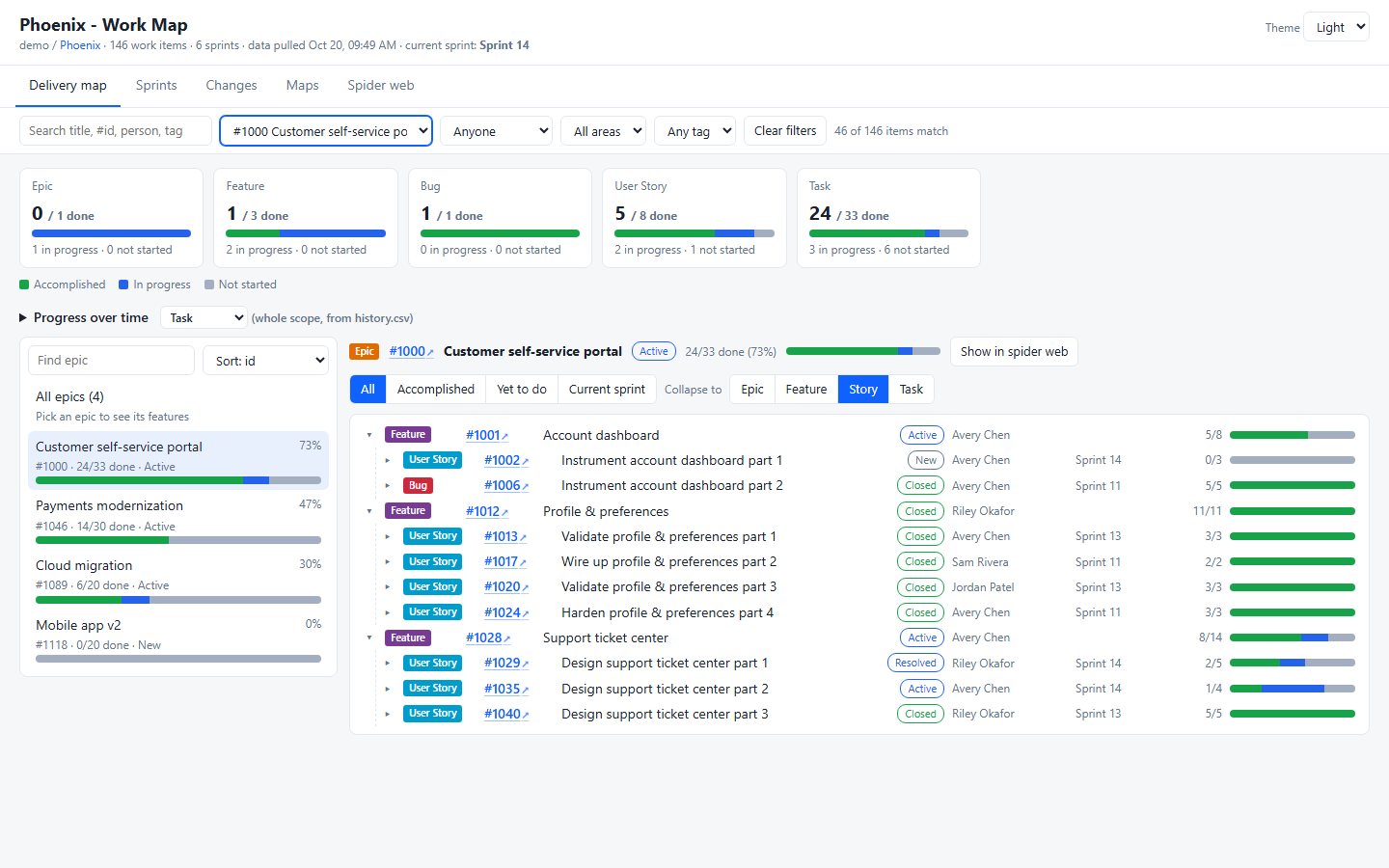
Task: Expand the Progress over time section
Action: tap(84, 318)
